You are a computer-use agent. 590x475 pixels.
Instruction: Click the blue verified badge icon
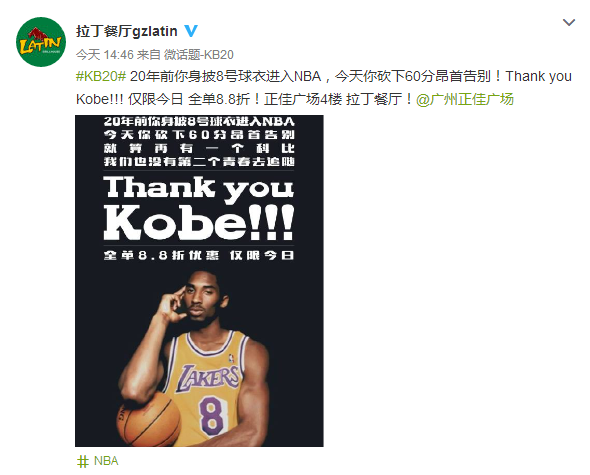coord(191,31)
